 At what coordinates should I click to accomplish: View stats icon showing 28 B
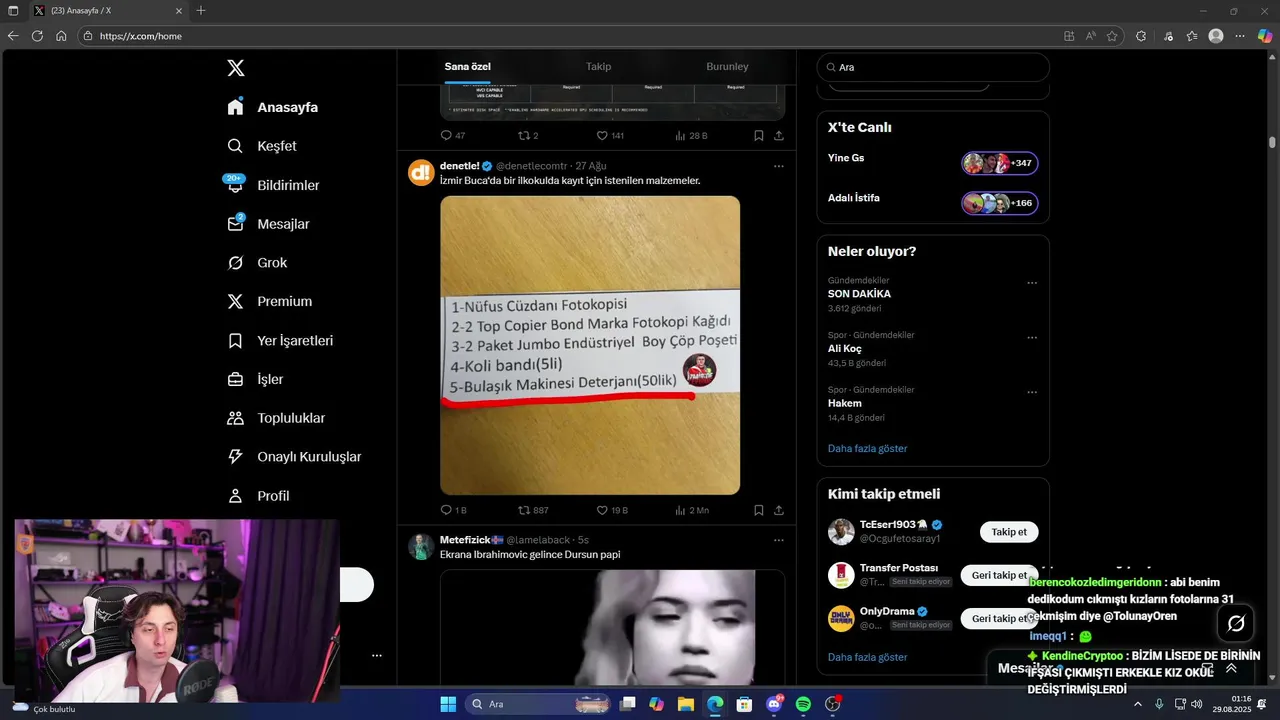[x=680, y=135]
